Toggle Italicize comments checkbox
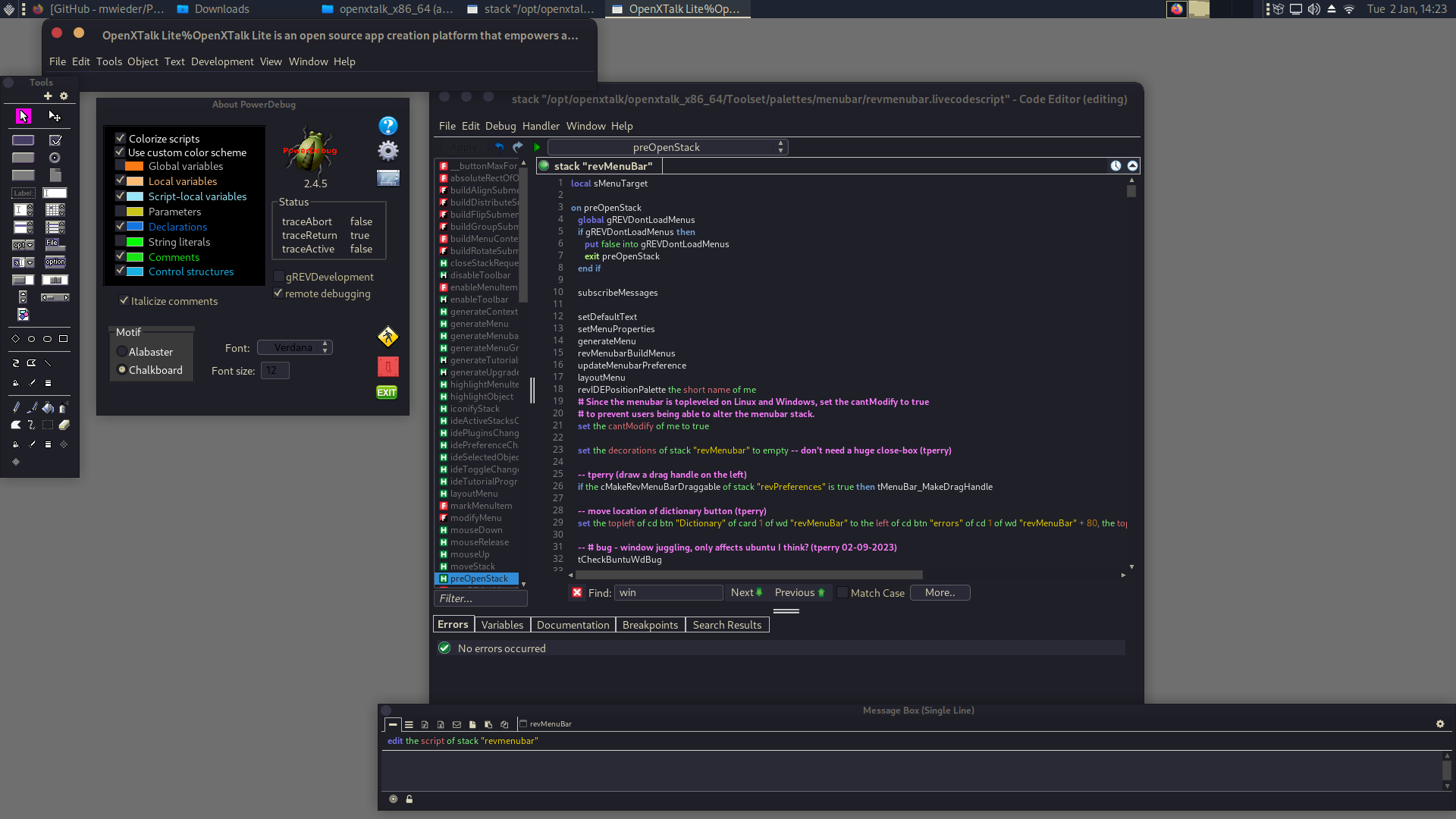This screenshot has width=1456, height=819. pyautogui.click(x=124, y=301)
